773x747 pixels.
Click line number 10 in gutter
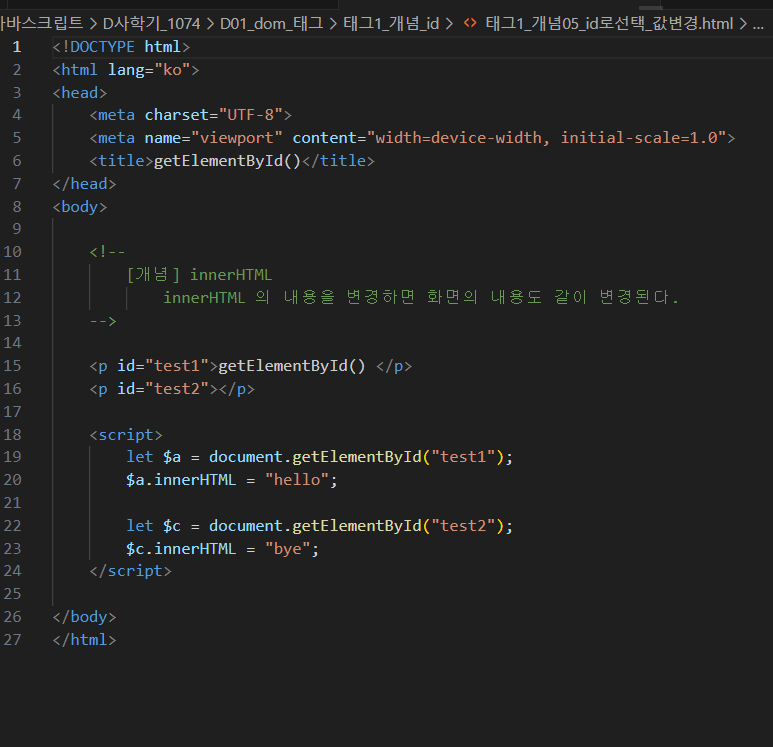point(12,252)
